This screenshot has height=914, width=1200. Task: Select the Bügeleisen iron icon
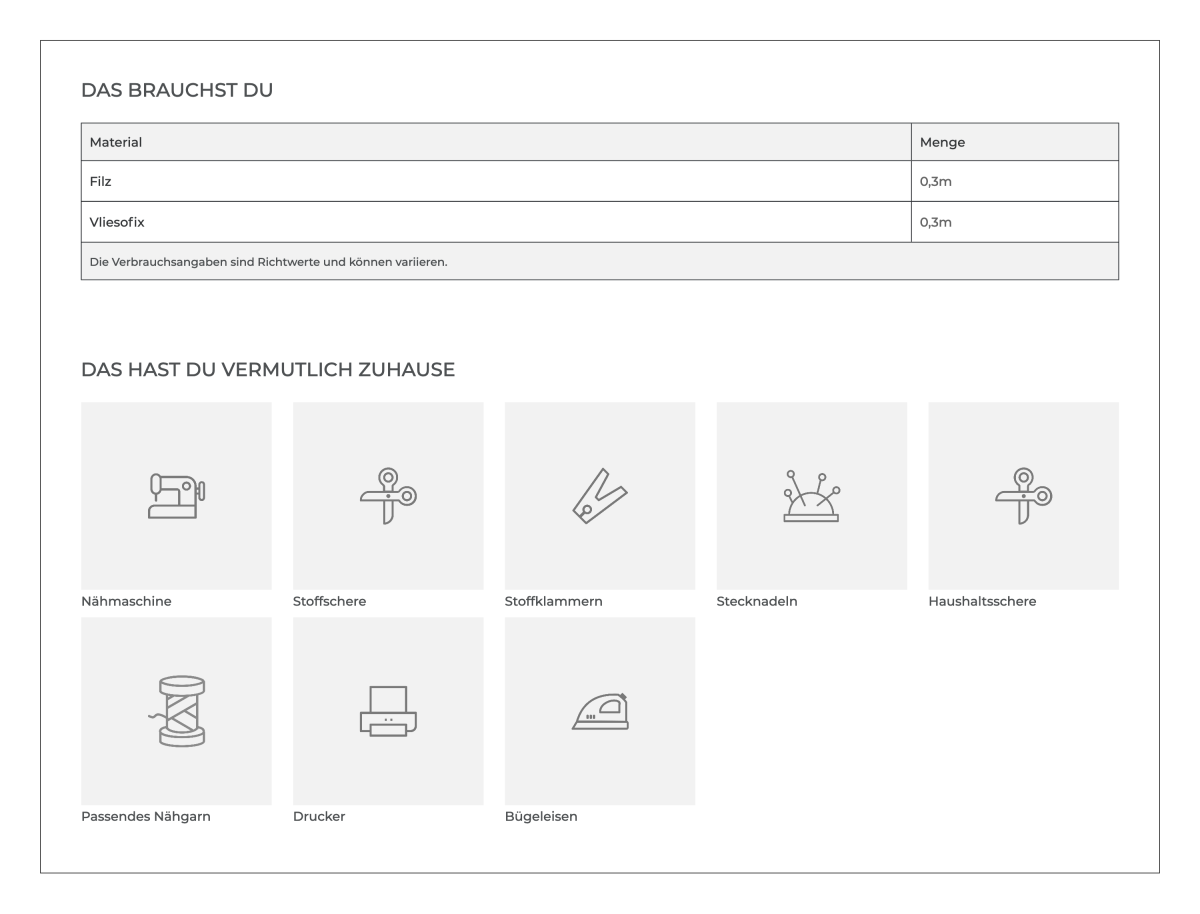(x=600, y=711)
